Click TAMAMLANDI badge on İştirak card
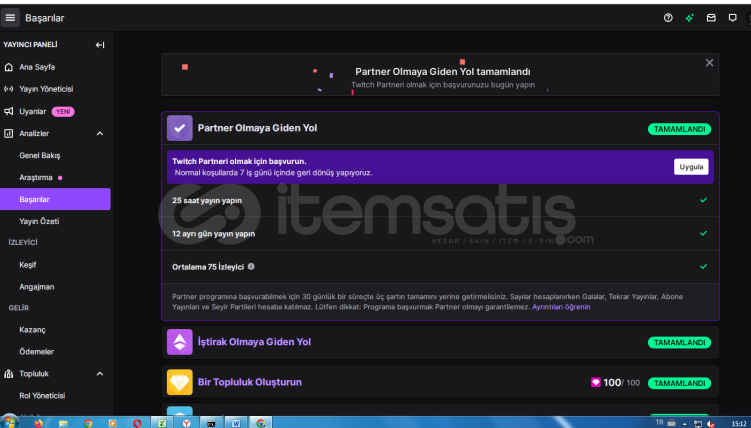Viewport: 751px width, 428px height. (679, 343)
